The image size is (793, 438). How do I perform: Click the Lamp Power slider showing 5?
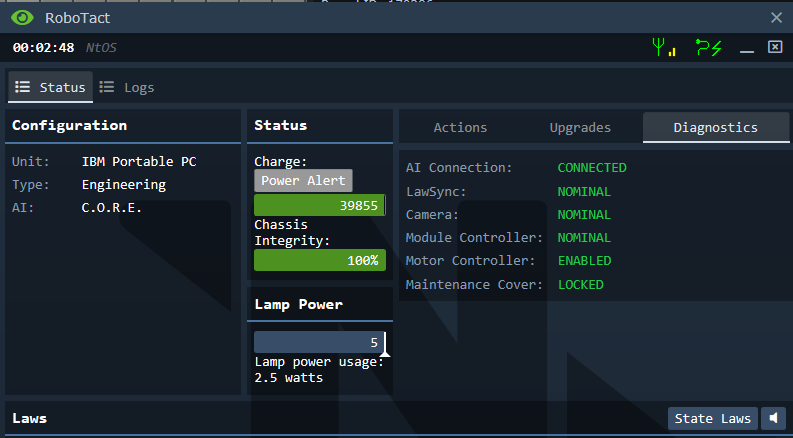(320, 342)
